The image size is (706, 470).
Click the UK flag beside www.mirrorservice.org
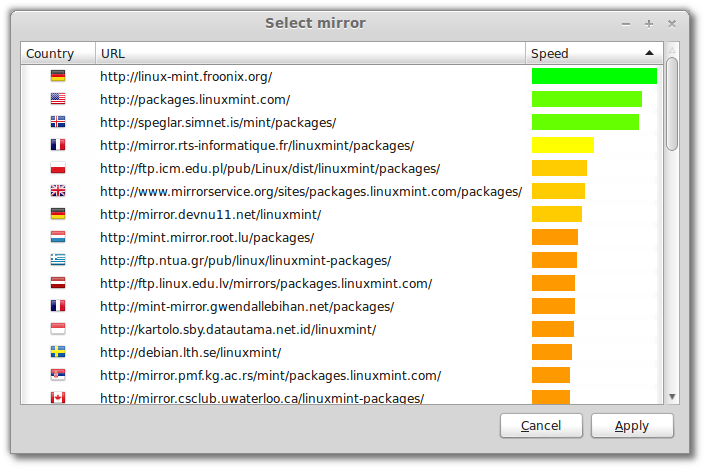(x=58, y=190)
